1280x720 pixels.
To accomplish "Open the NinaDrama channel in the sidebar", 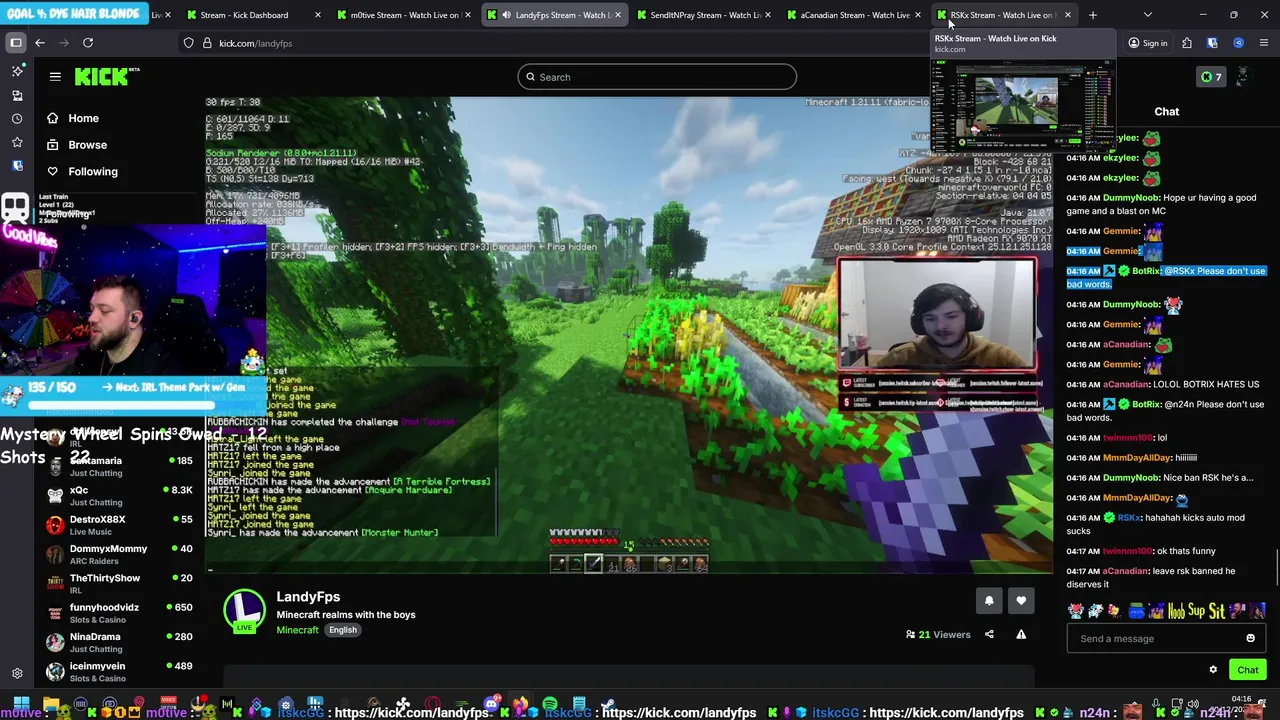I will [x=120, y=642].
